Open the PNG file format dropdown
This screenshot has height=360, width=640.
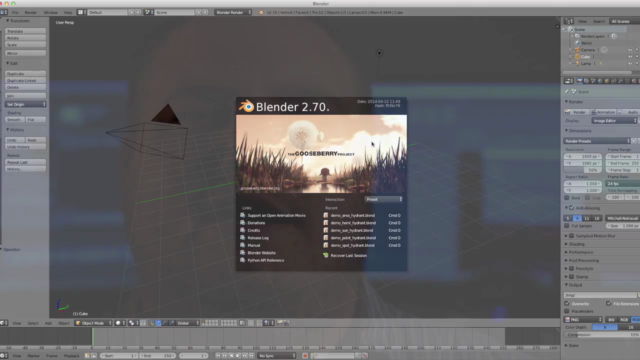pyautogui.click(x=583, y=320)
